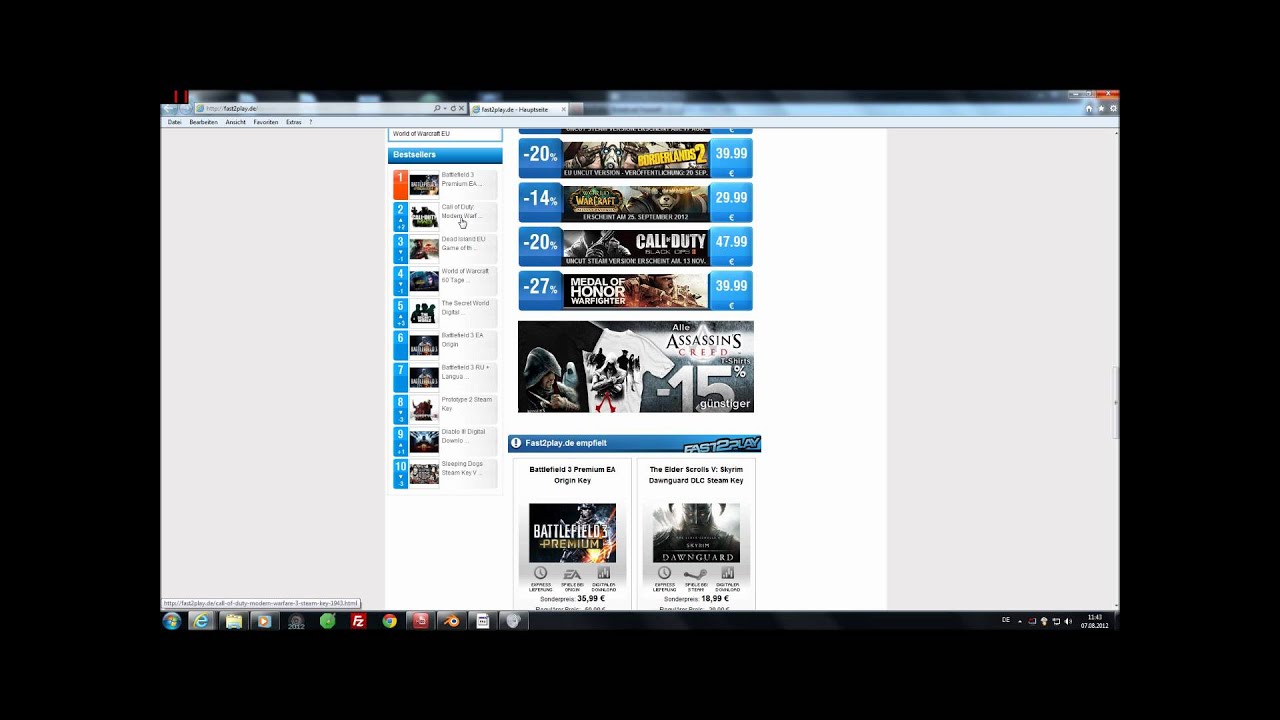Viewport: 1280px width, 720px height.
Task: Click Call of Duty Black Ops II banner
Action: pyautogui.click(x=635, y=246)
